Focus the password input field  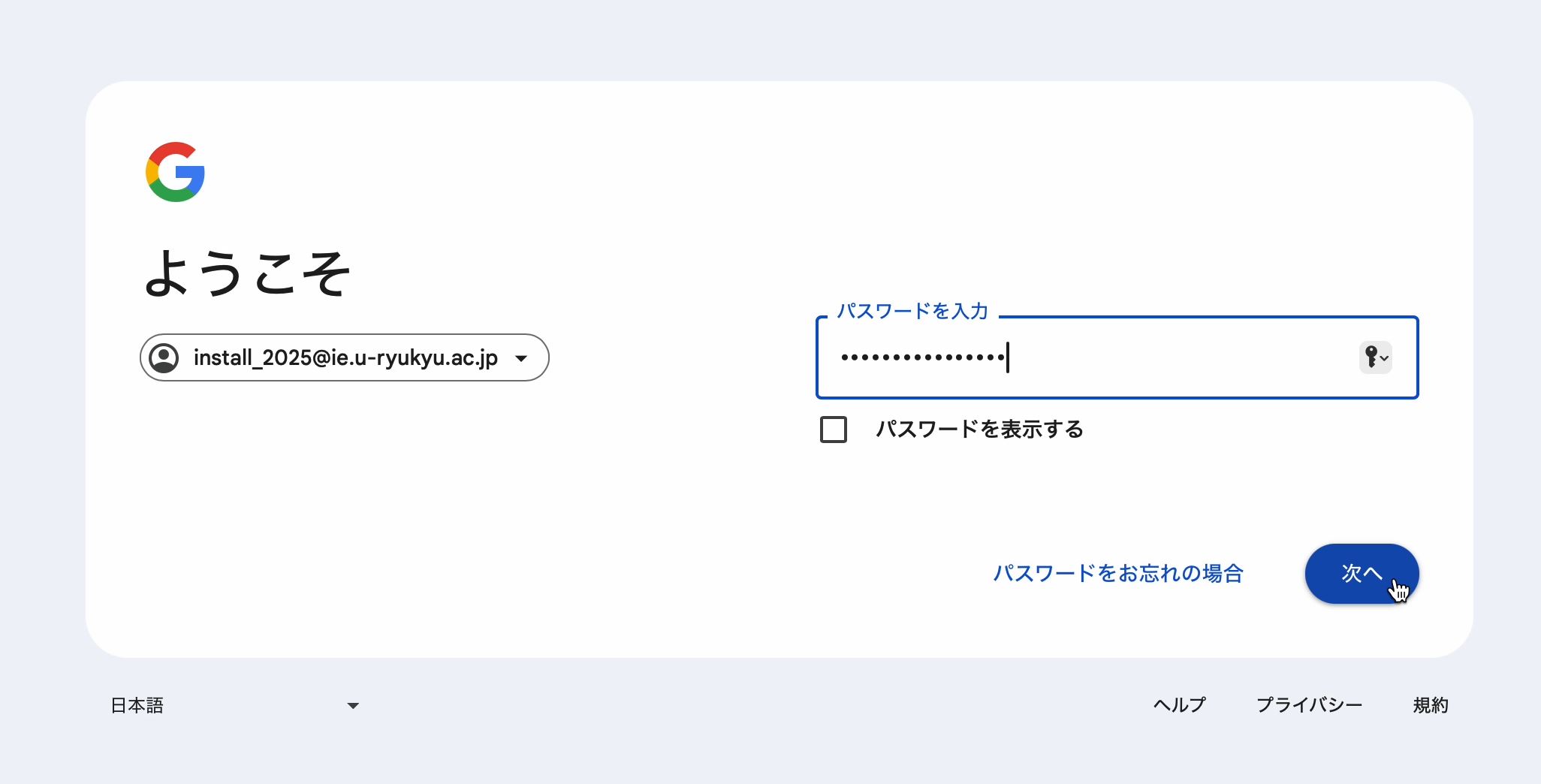[x=1117, y=357]
